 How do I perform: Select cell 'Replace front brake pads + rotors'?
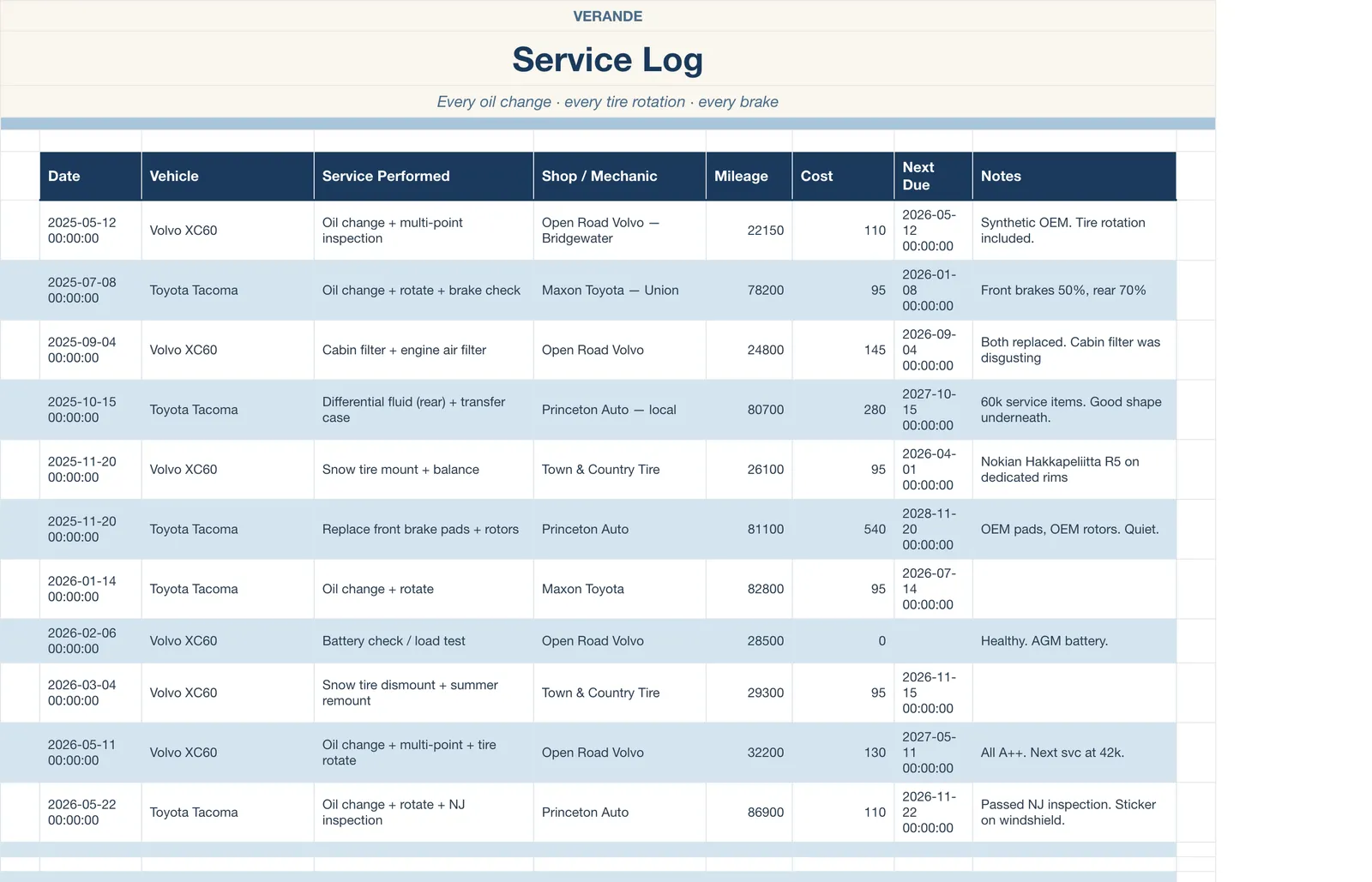(x=424, y=530)
